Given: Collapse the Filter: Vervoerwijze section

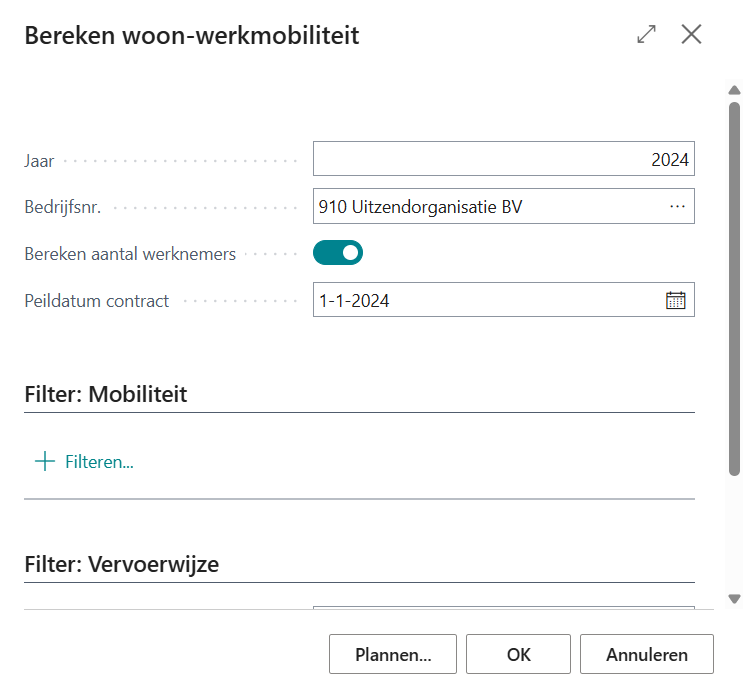Looking at the screenshot, I should click(121, 564).
